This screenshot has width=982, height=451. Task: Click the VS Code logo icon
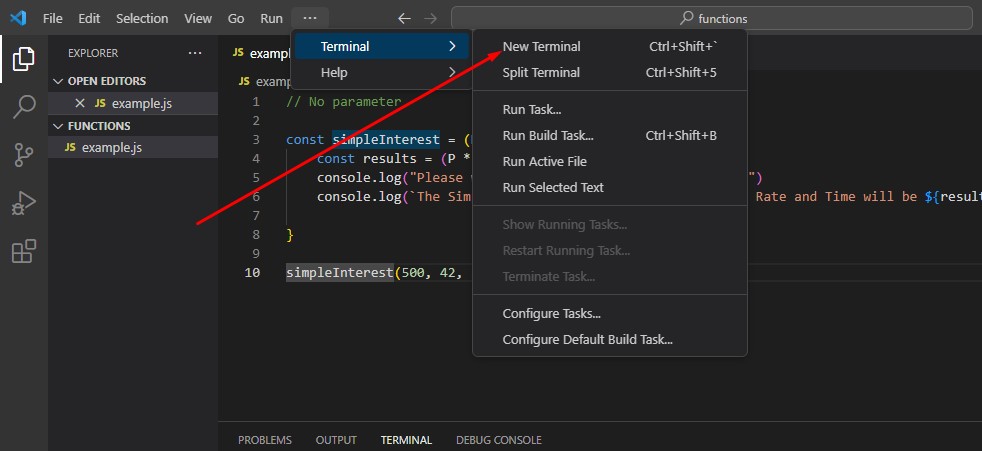click(x=18, y=18)
